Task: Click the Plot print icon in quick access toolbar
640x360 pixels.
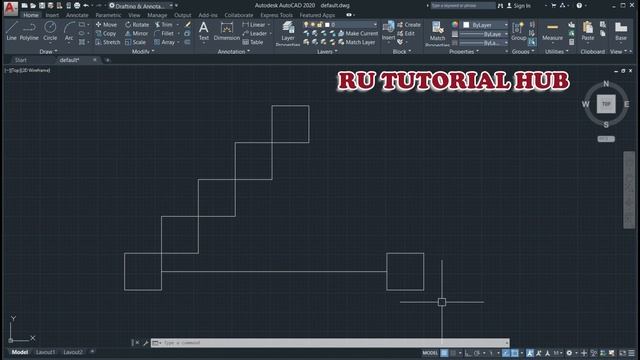Action: pyautogui.click(x=77, y=6)
